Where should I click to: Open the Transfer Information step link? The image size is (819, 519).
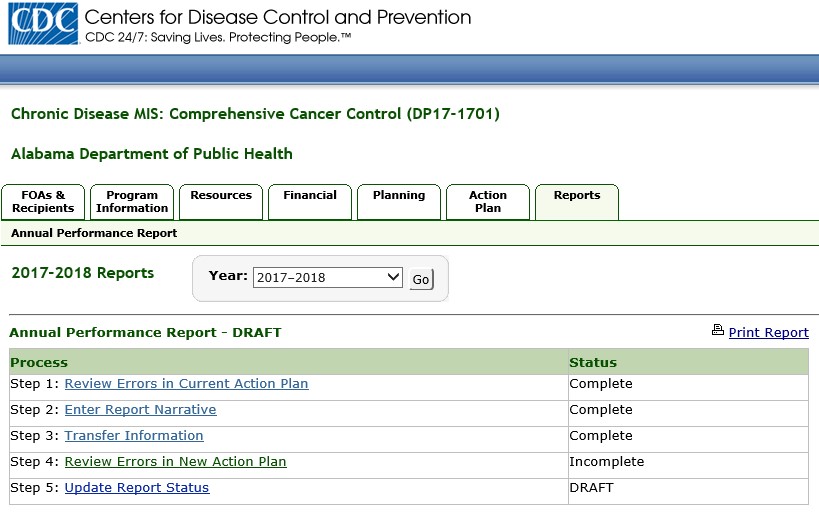[x=134, y=436]
